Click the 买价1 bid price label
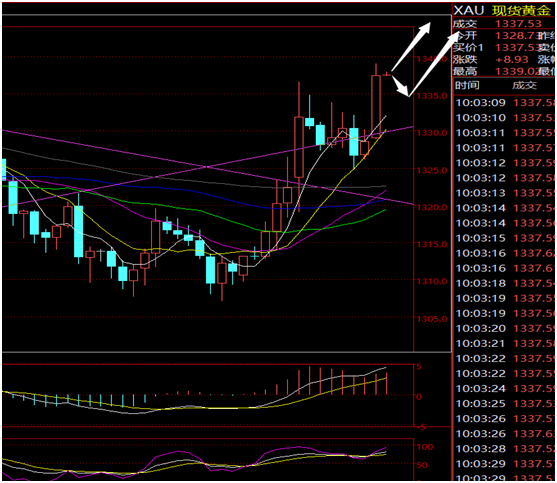This screenshot has width=557, height=483. pos(468,48)
